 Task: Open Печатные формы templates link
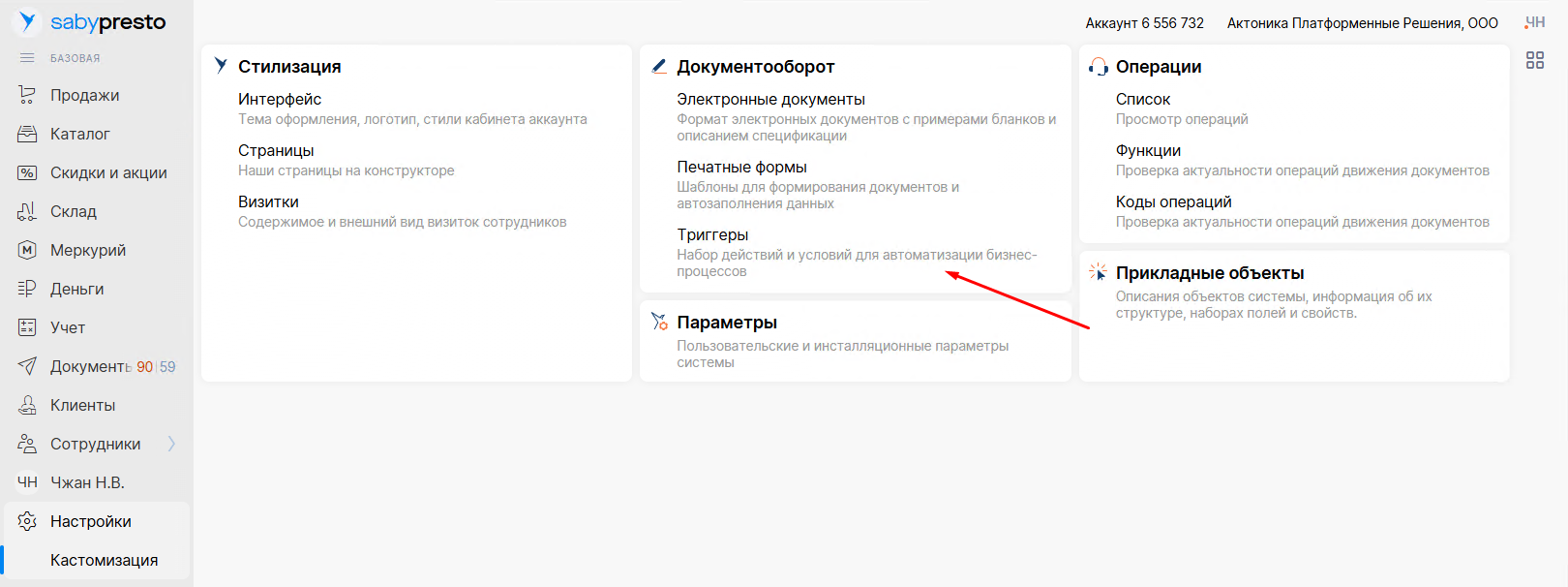click(741, 167)
